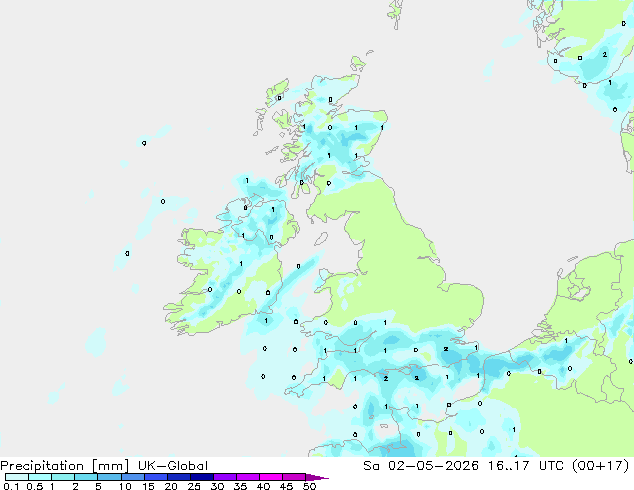The image size is (634, 490).
Task: Click the '30' legend value
Action: click(x=217, y=486)
